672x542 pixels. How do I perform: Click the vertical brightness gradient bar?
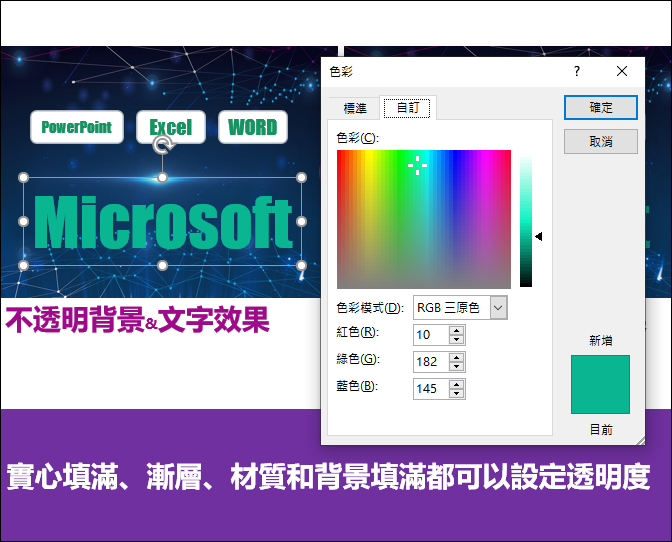(x=526, y=219)
